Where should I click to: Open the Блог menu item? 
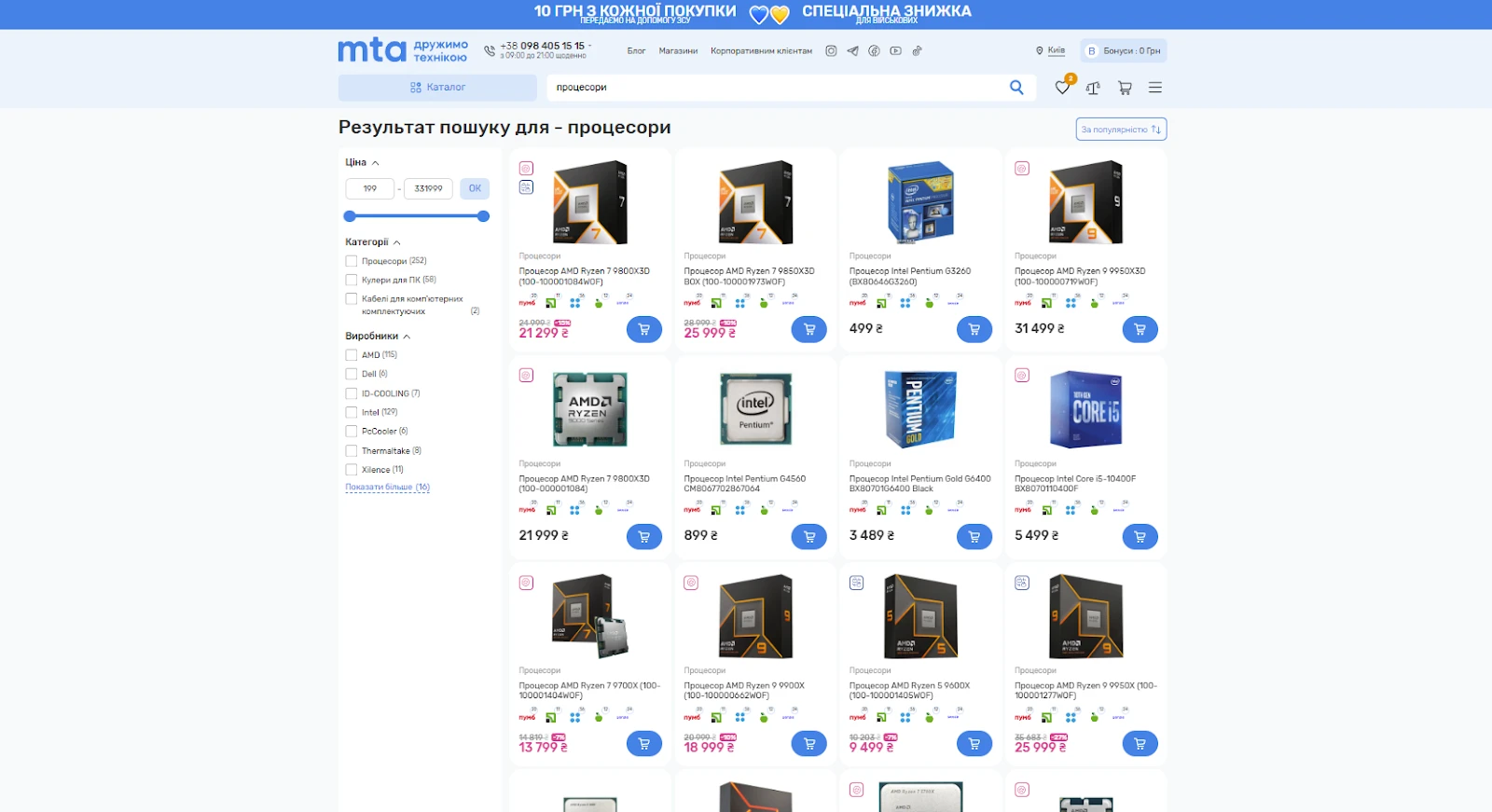coord(636,51)
